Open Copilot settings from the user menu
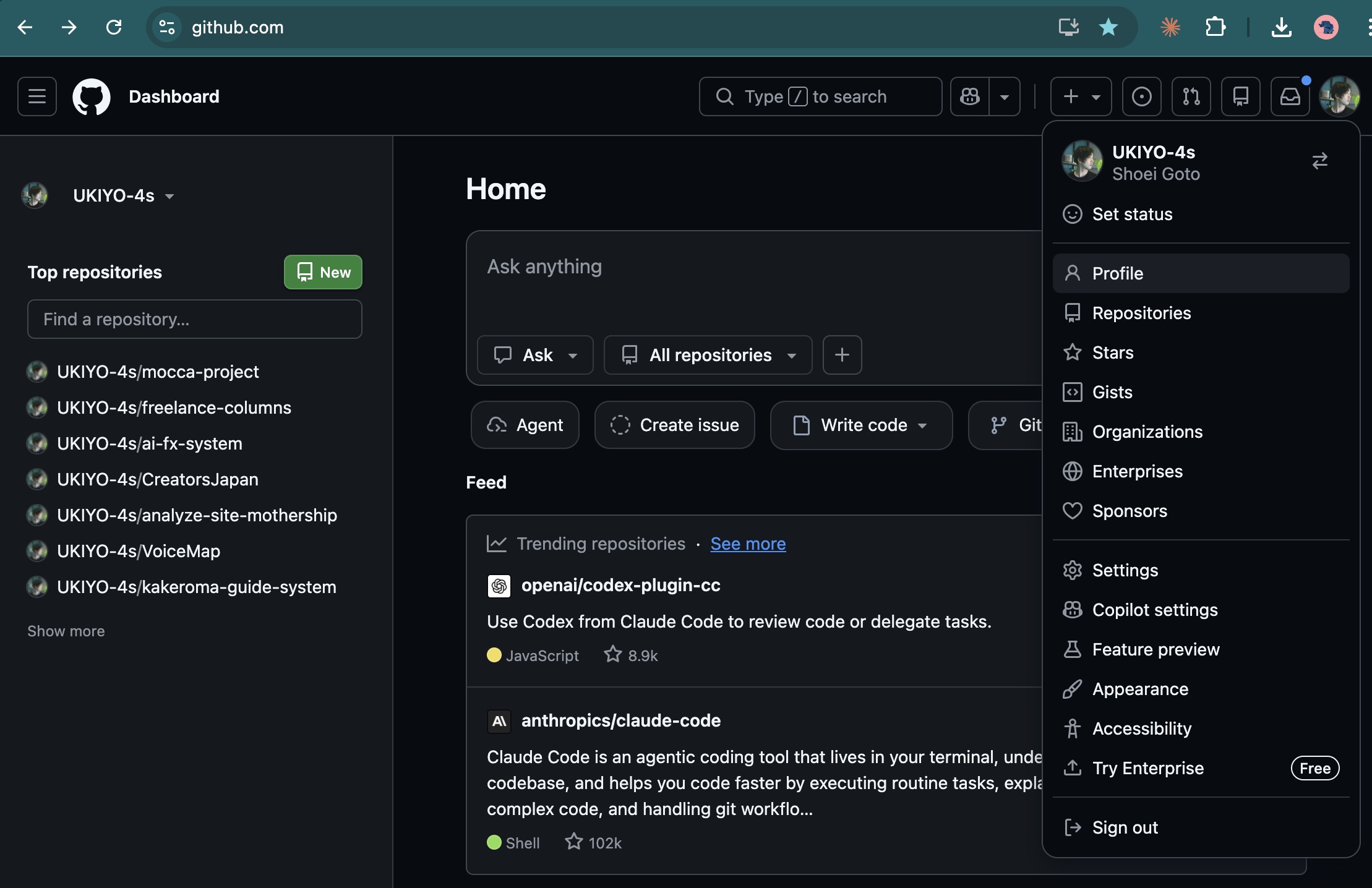This screenshot has height=888, width=1372. pos(1201,610)
